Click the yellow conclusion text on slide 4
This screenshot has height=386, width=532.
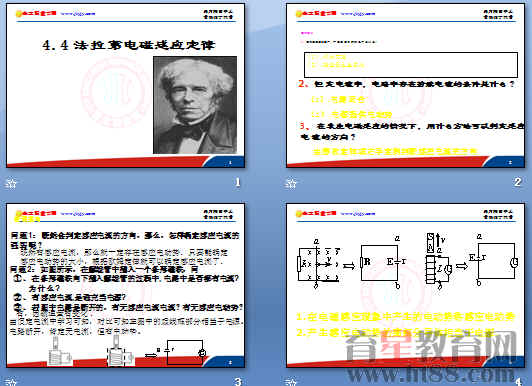click(405, 325)
